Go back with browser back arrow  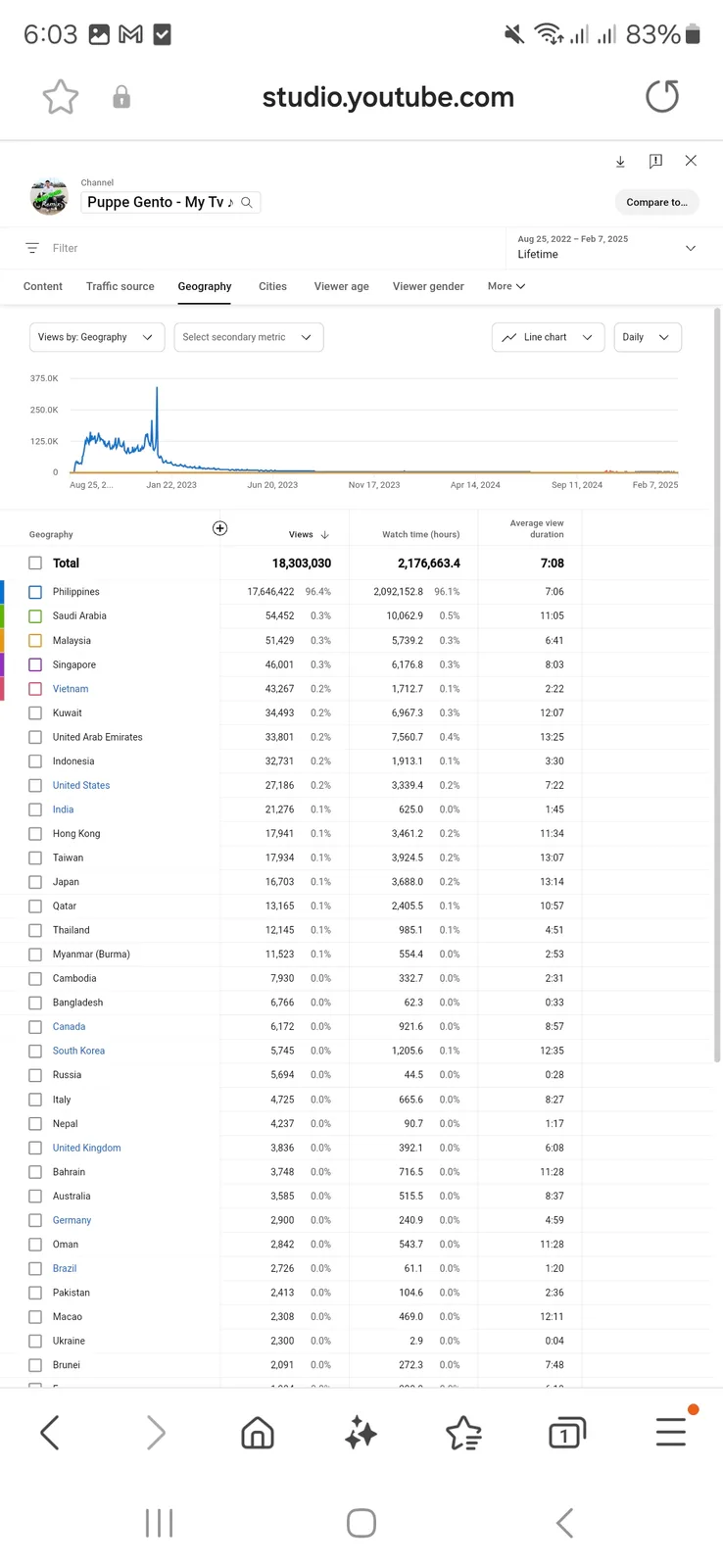point(50,1433)
